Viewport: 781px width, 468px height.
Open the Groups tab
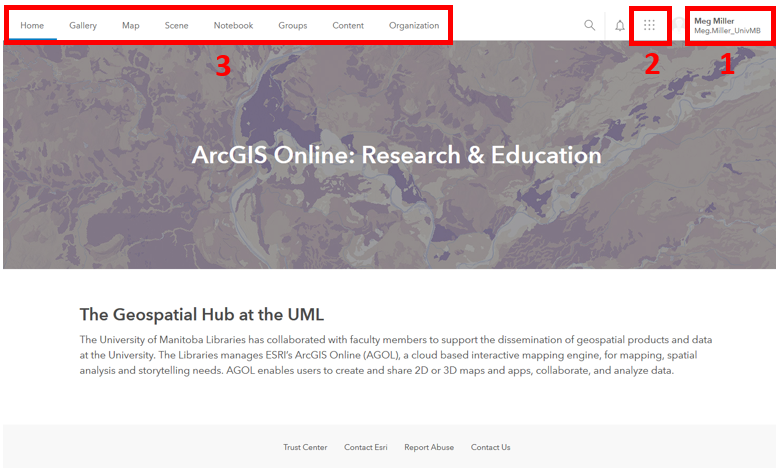(292, 25)
